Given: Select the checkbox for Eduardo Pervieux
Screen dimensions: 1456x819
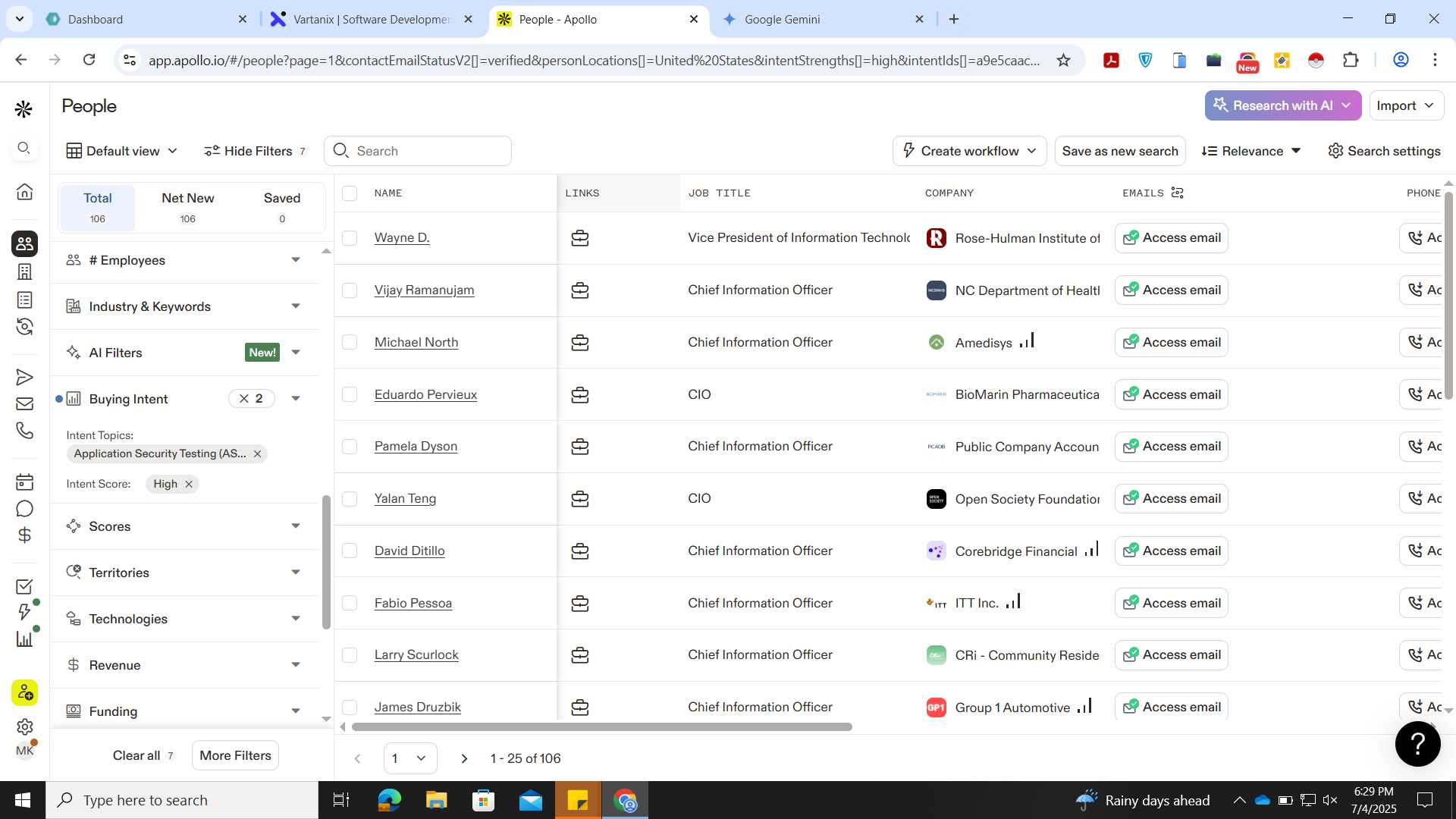Looking at the screenshot, I should 350,394.
